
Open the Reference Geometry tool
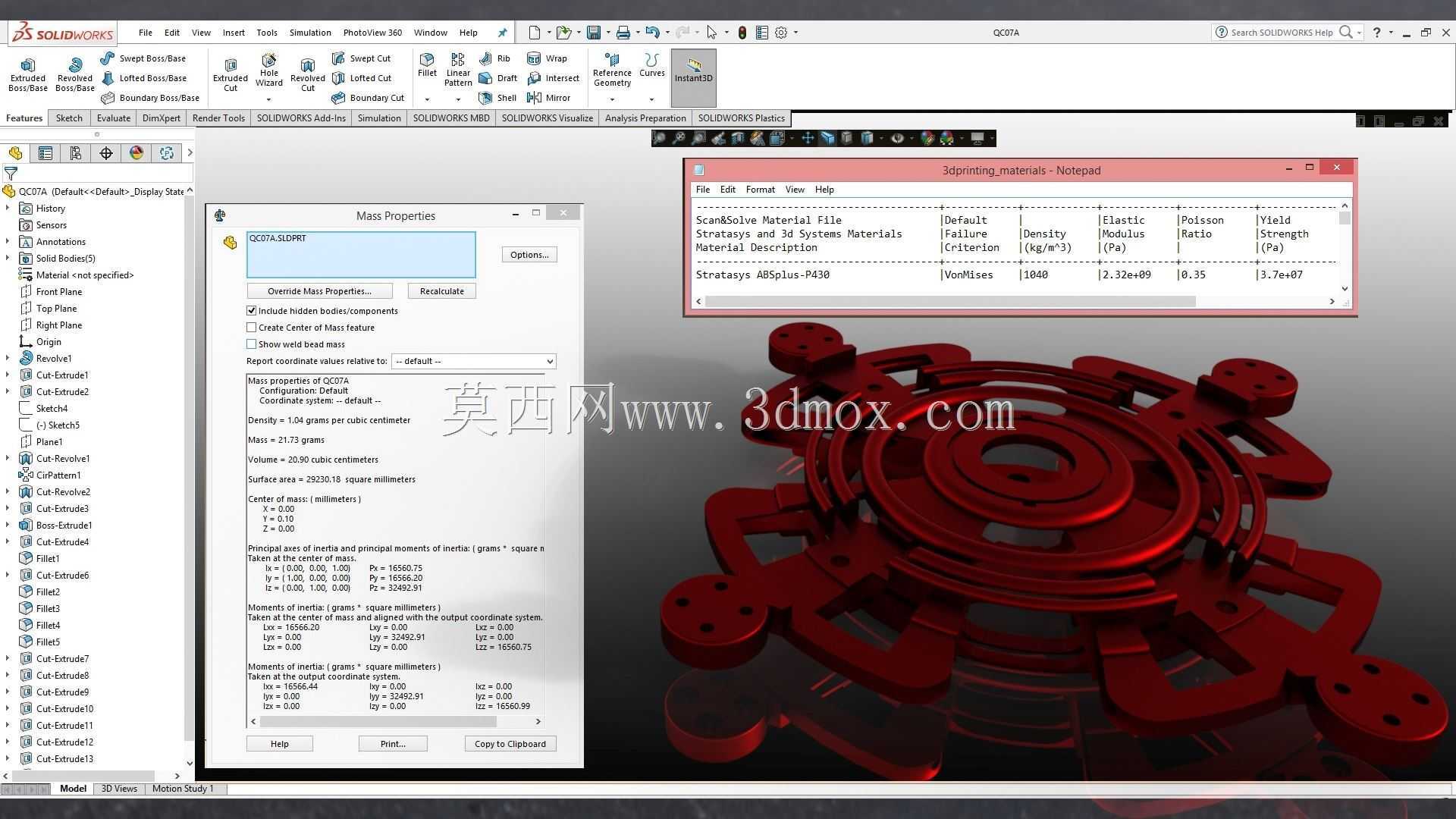click(612, 70)
